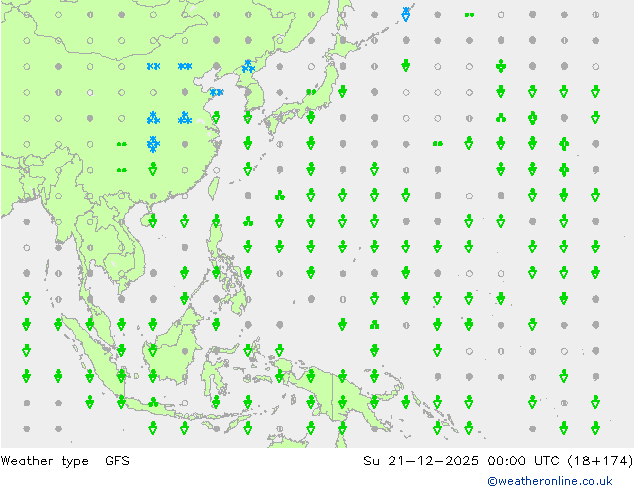The width and height of the screenshot is (634, 490).
Task: Click the blue double-snowflake symbol over the Yellow Sea
Action: 216,92
